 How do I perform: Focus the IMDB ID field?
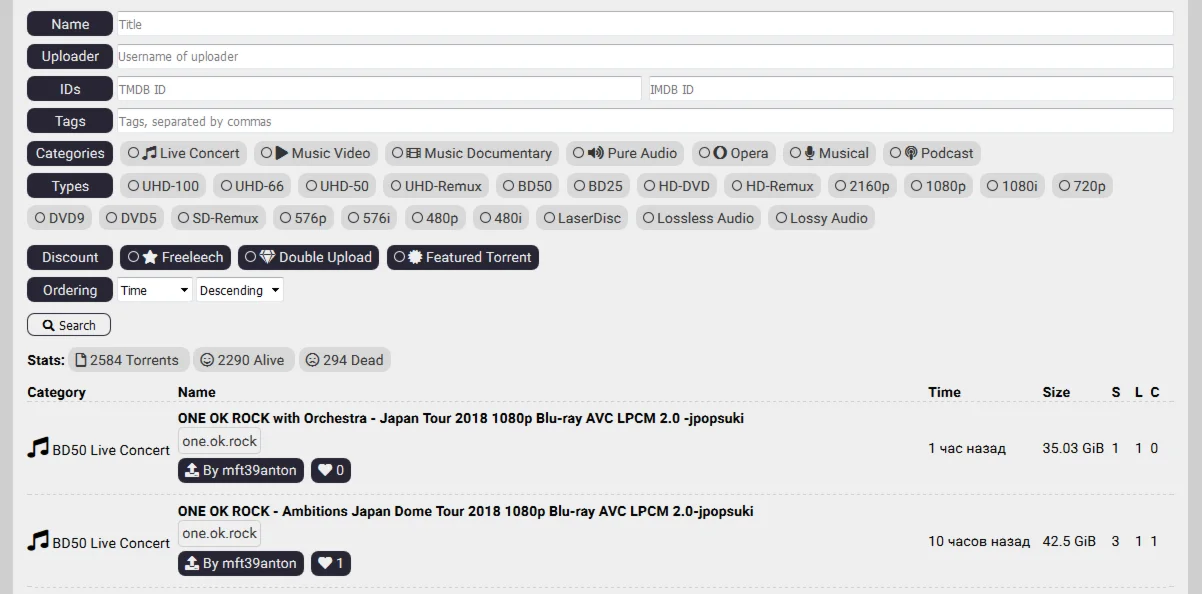[x=911, y=89]
